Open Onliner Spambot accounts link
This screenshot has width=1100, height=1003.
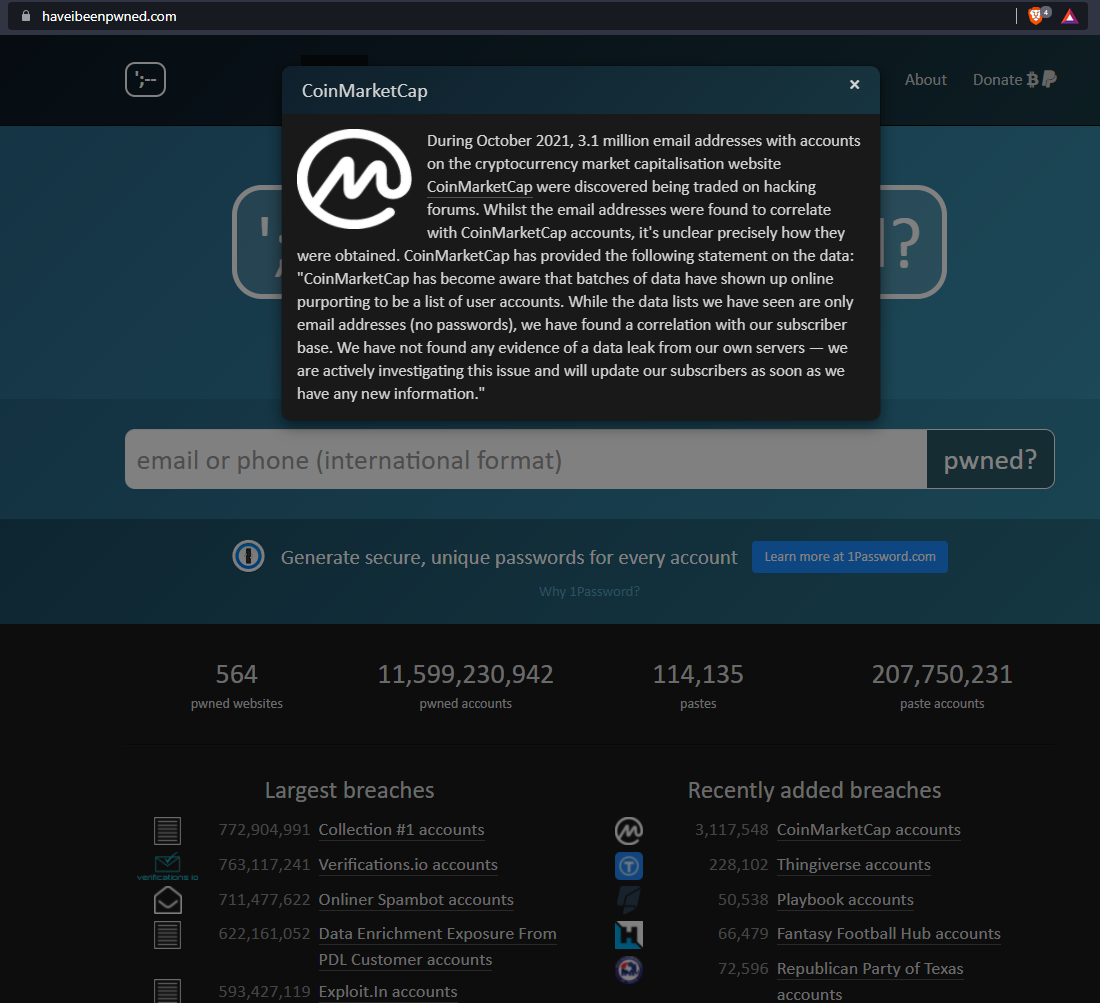416,900
